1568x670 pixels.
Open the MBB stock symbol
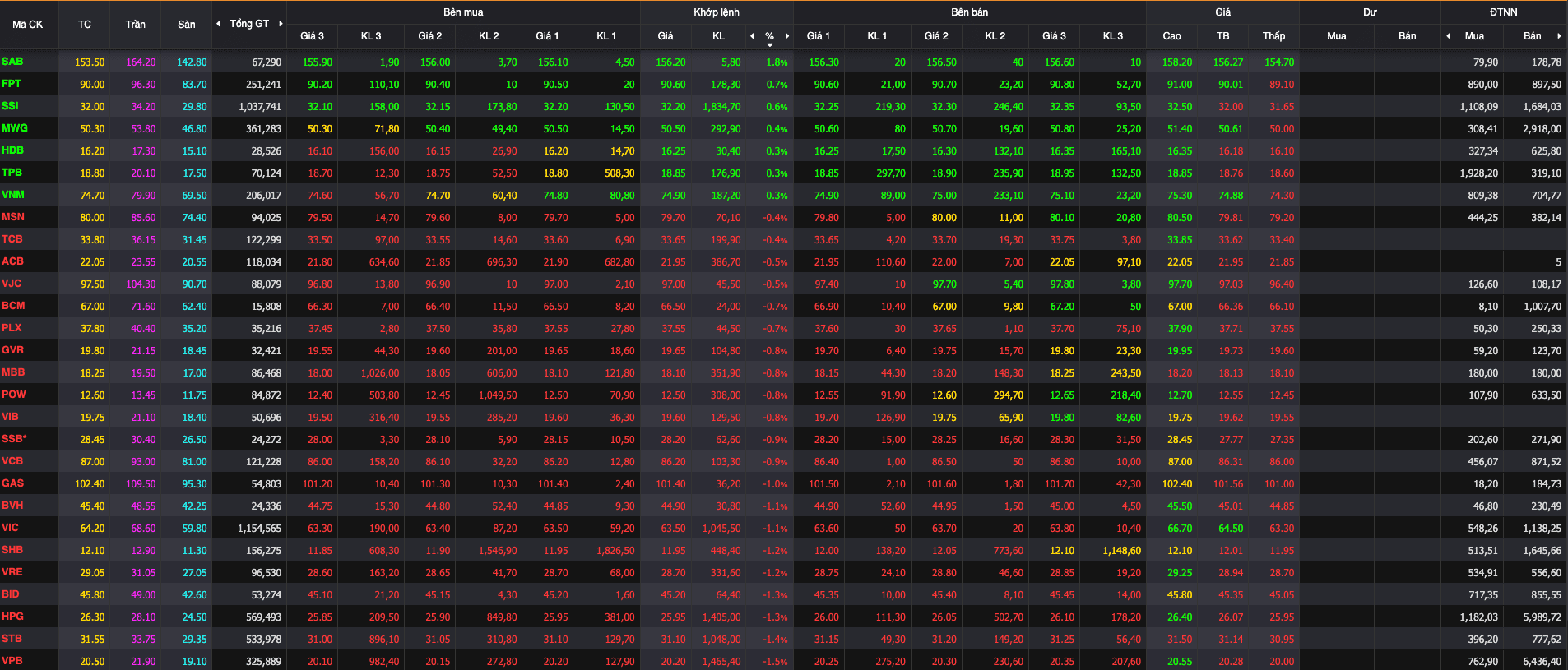pos(14,372)
